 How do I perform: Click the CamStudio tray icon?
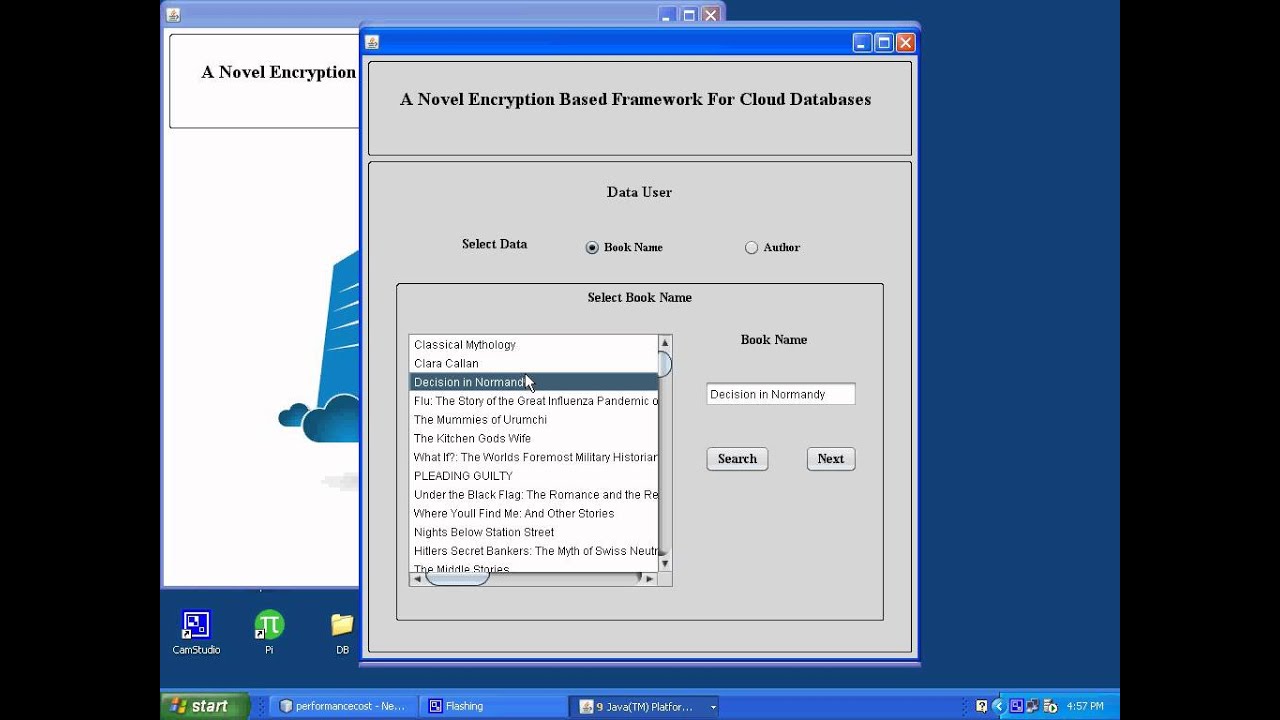(1016, 706)
